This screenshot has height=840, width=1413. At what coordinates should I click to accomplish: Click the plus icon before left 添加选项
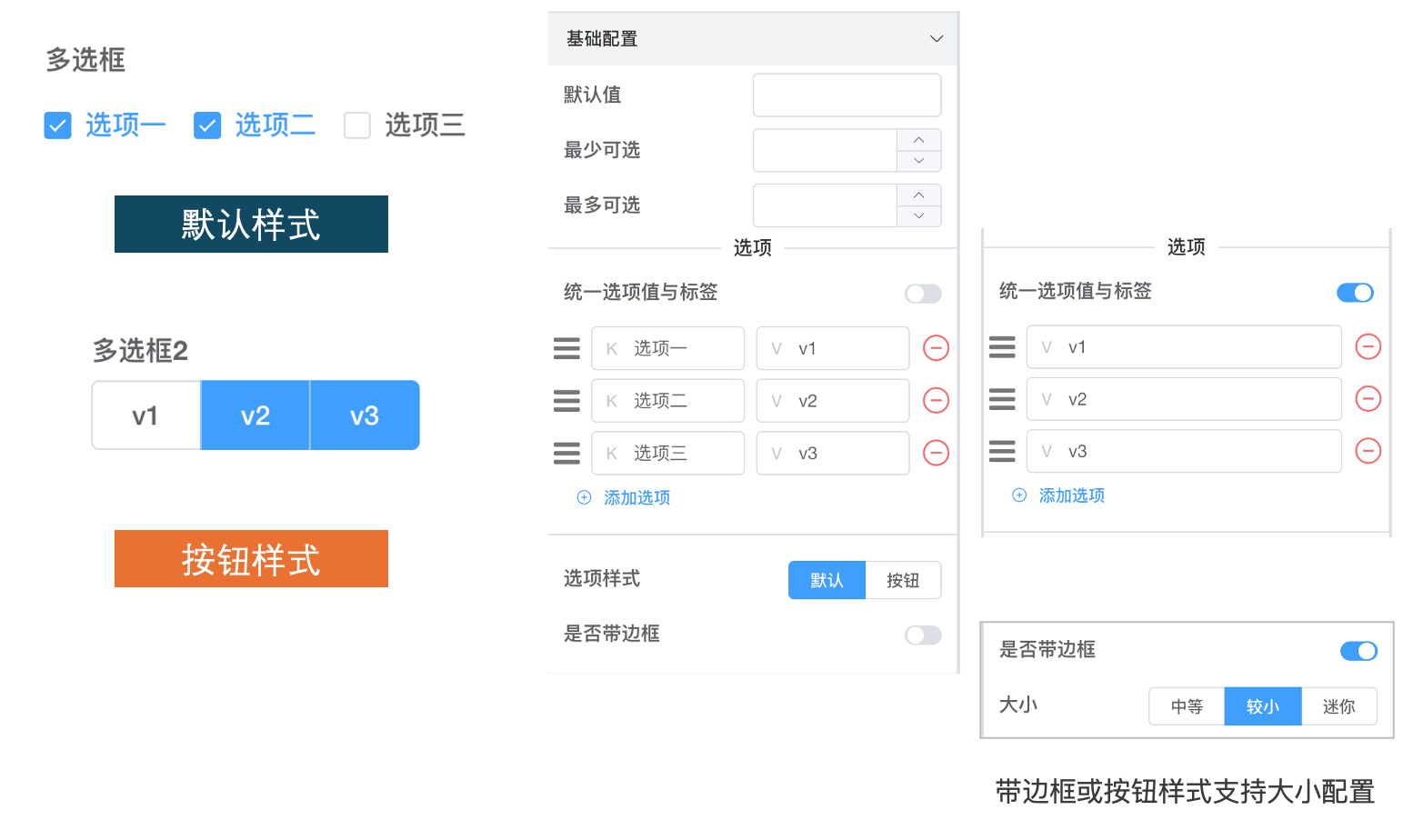click(x=584, y=497)
